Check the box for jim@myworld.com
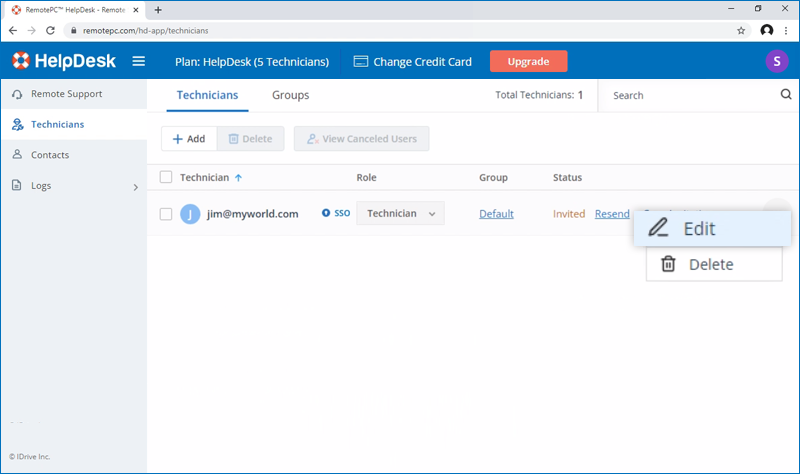Viewport: 800px width, 474px height. coord(166,214)
